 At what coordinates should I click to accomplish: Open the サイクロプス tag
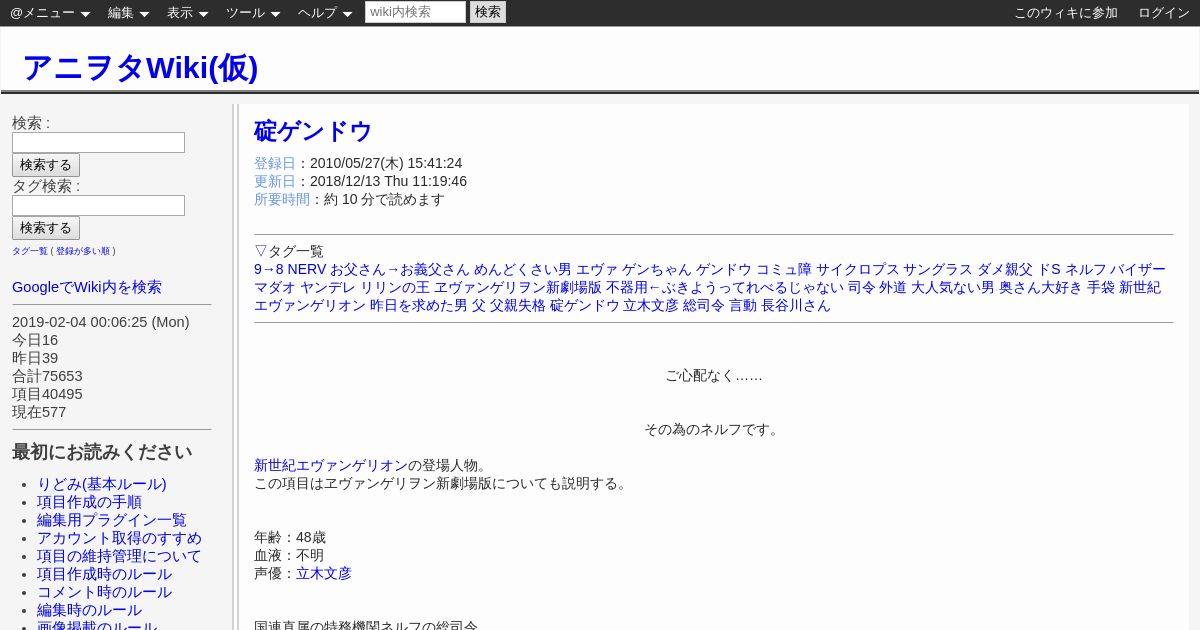click(x=858, y=269)
